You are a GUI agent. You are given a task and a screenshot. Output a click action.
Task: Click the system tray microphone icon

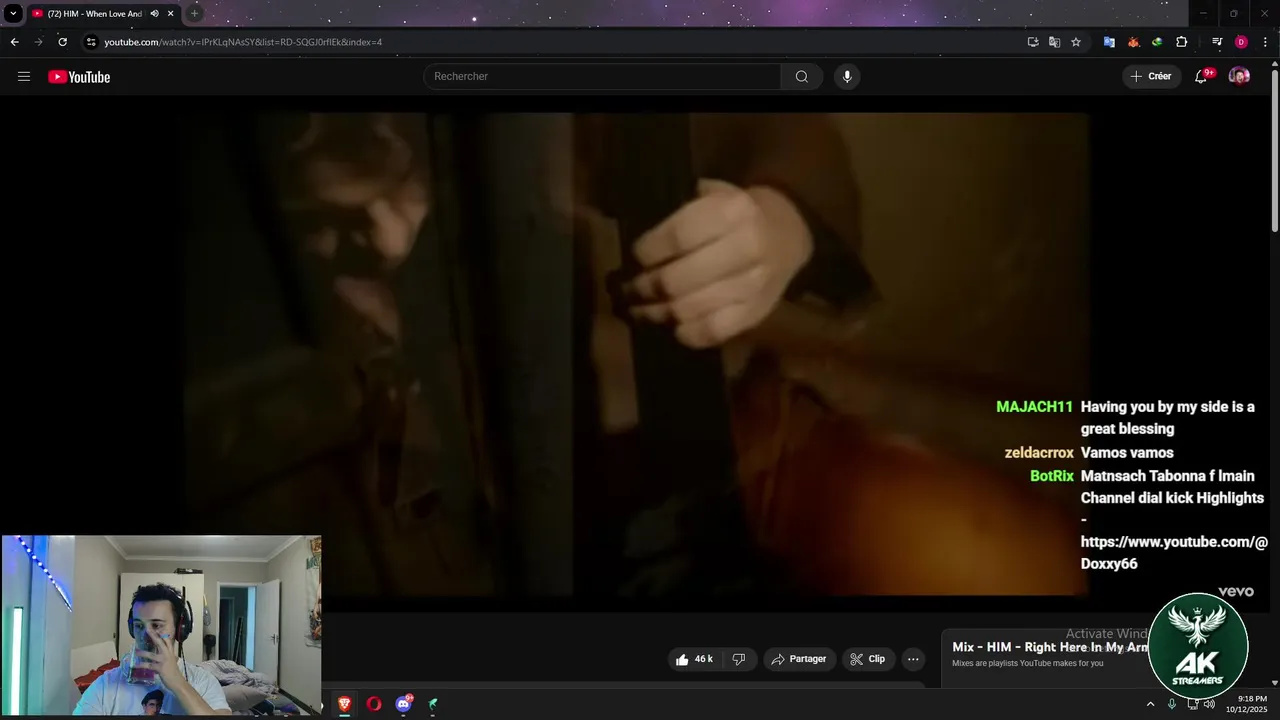[x=1172, y=704]
